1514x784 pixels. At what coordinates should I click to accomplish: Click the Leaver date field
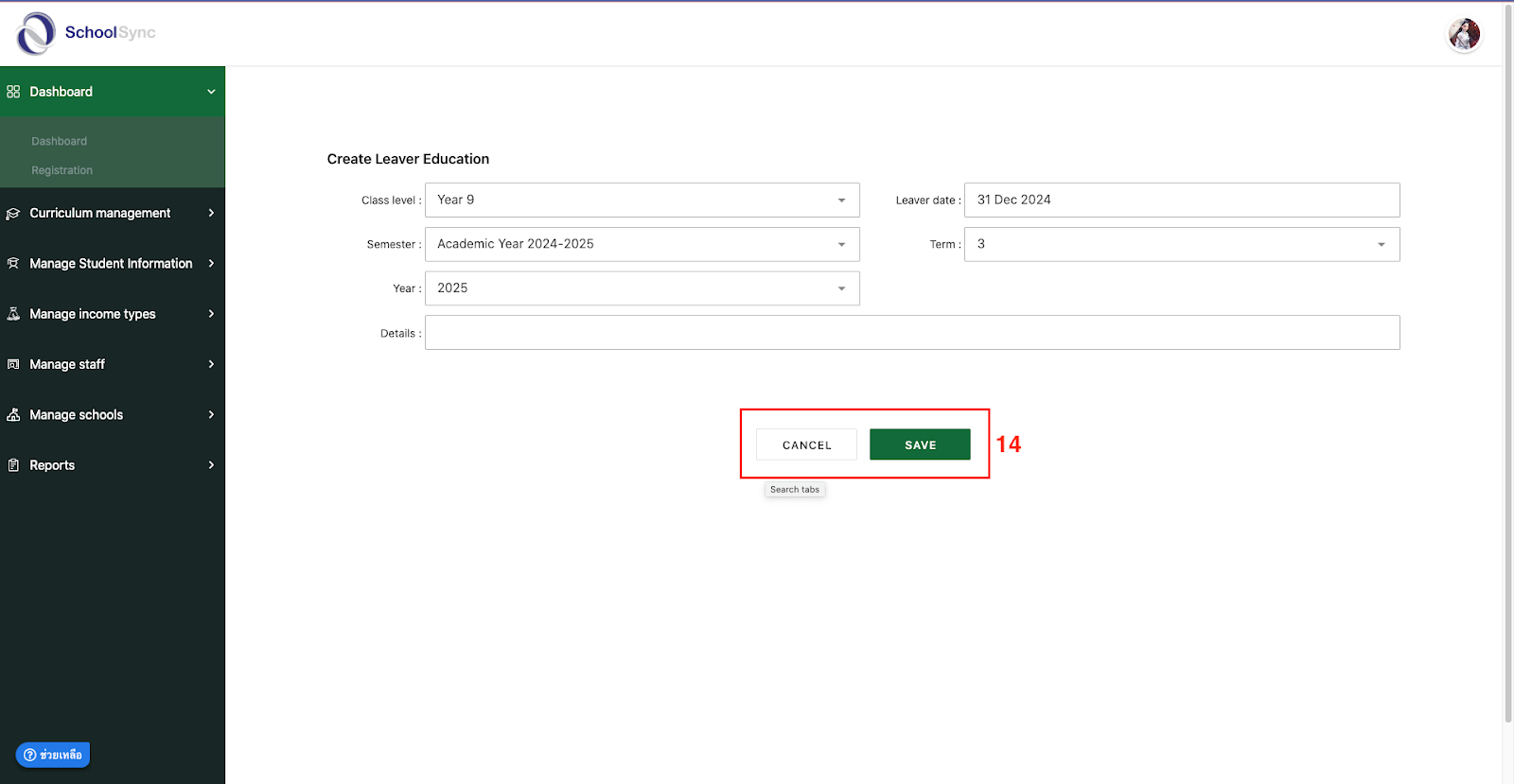(1182, 200)
